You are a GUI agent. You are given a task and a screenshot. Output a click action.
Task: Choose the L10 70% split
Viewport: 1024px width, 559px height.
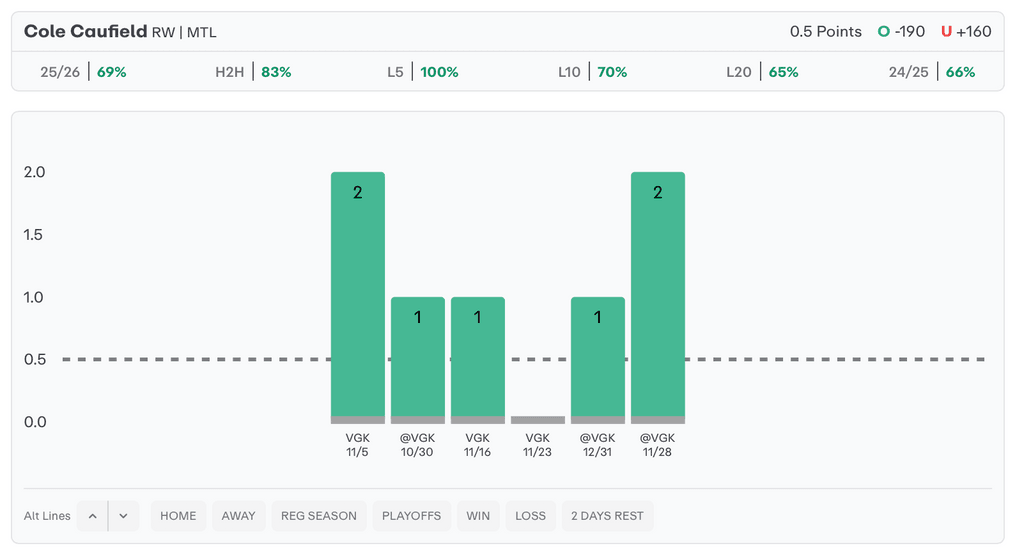click(592, 72)
